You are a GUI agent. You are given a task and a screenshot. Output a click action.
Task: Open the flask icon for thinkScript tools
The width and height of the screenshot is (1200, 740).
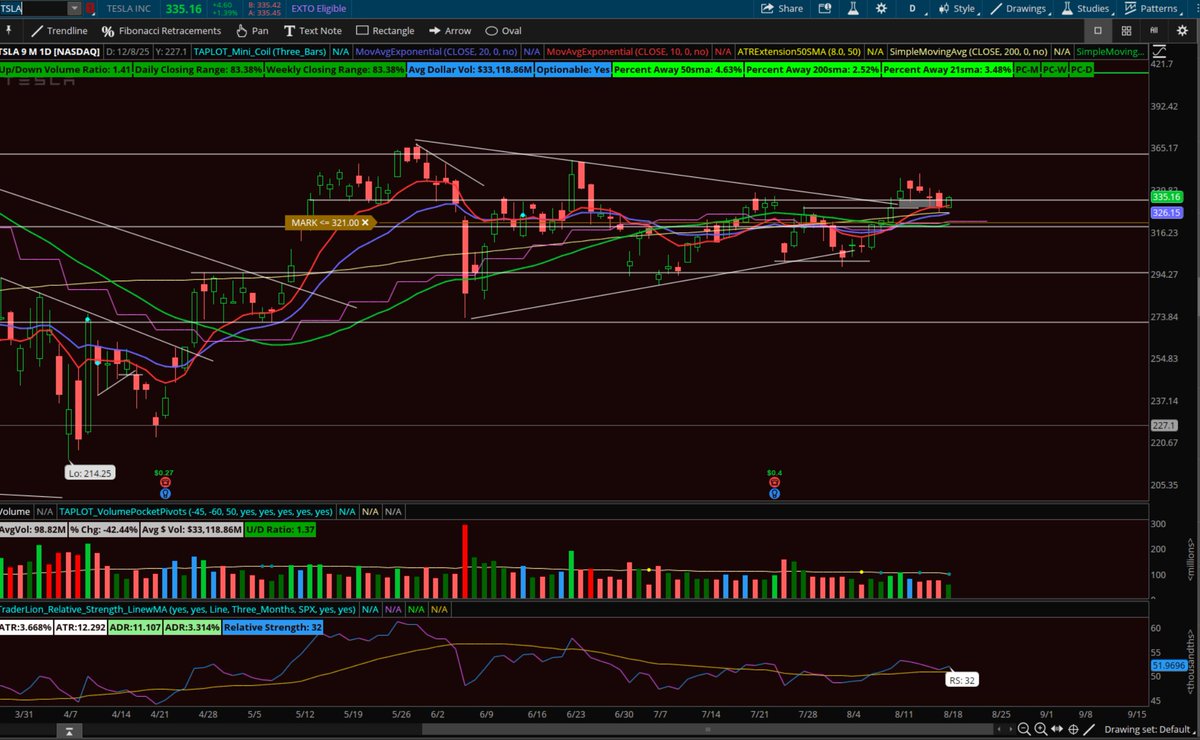point(855,8)
